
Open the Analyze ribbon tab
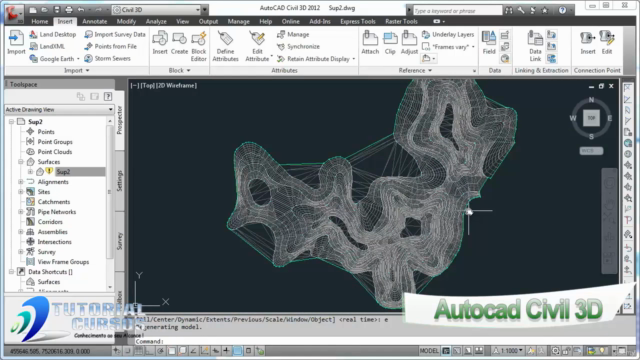coord(156,21)
